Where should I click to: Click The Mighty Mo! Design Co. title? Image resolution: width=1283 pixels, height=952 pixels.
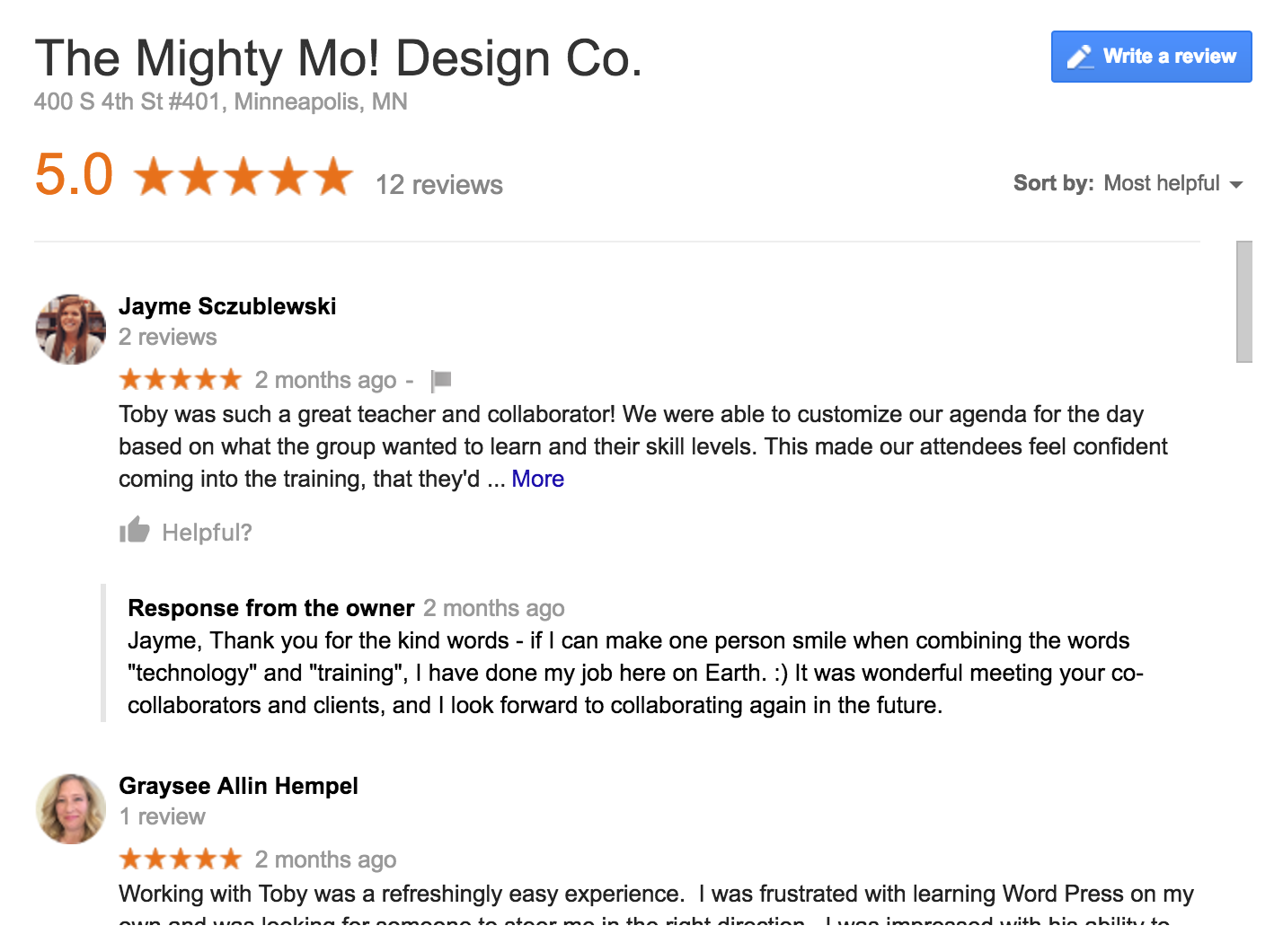pos(338,58)
